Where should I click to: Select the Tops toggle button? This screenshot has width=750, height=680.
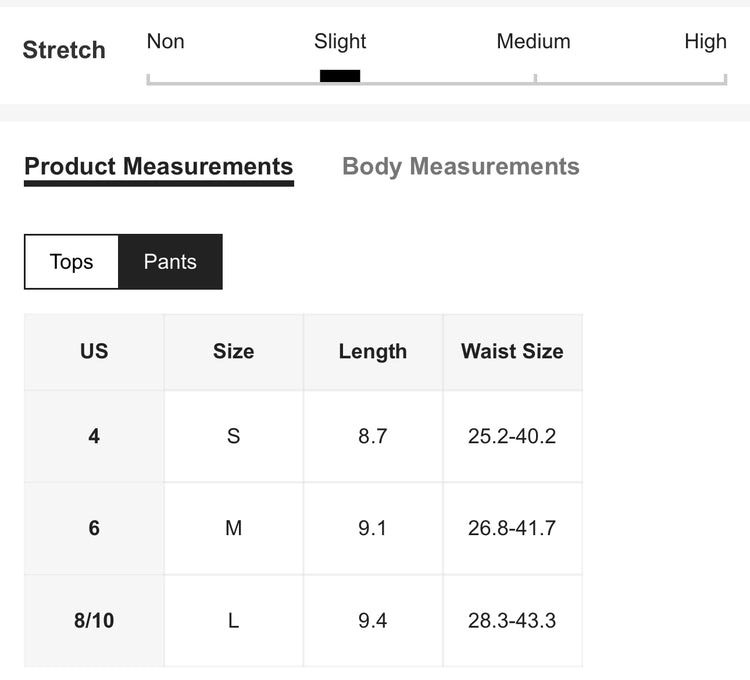[71, 262]
